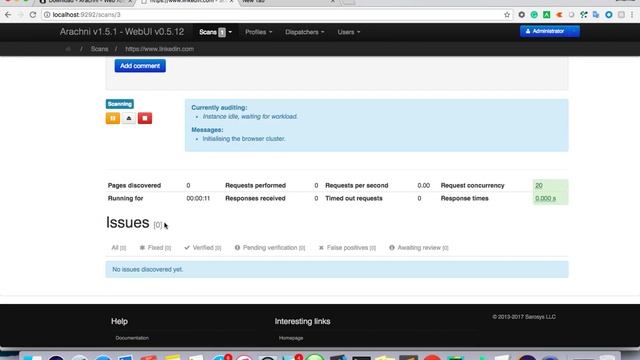Reload the page in the browser

pos(33,15)
